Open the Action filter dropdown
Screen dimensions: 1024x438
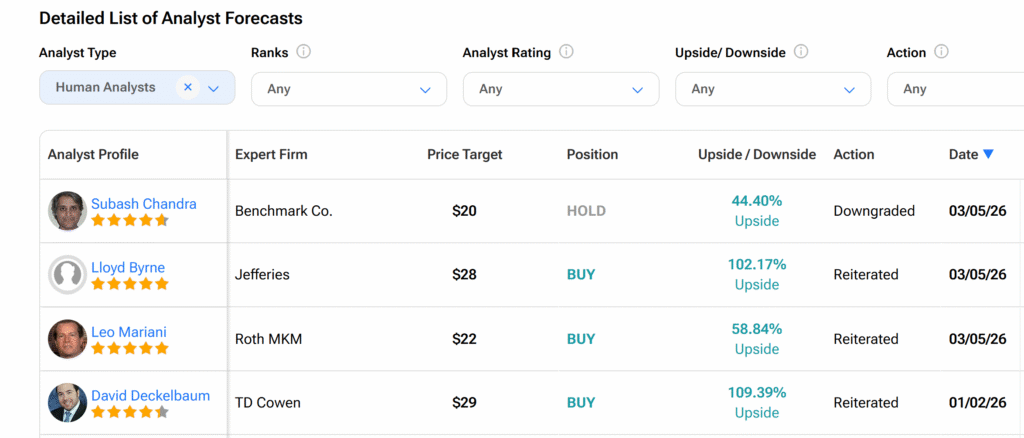tap(955, 89)
